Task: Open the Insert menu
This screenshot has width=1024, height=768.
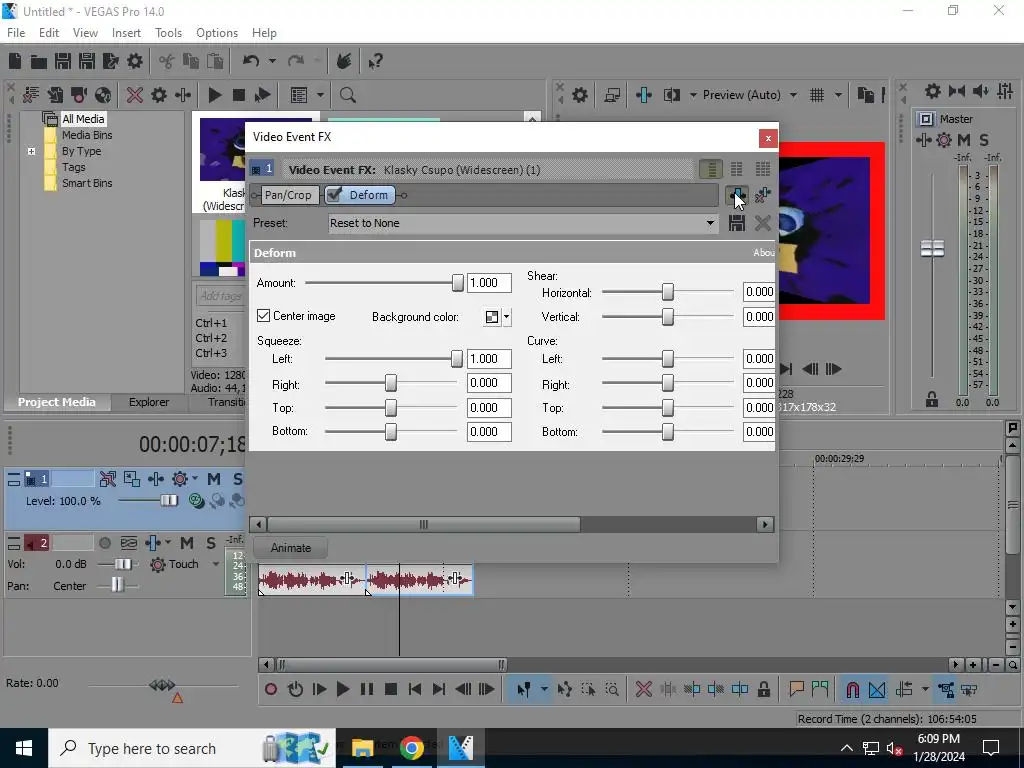Action: pyautogui.click(x=126, y=33)
